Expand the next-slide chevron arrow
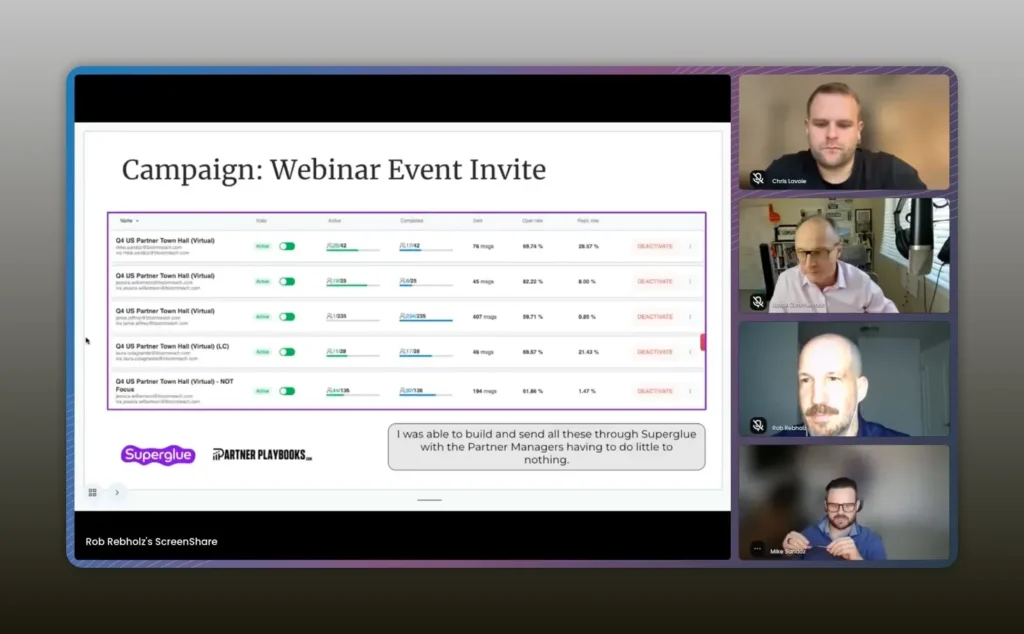 [x=117, y=492]
